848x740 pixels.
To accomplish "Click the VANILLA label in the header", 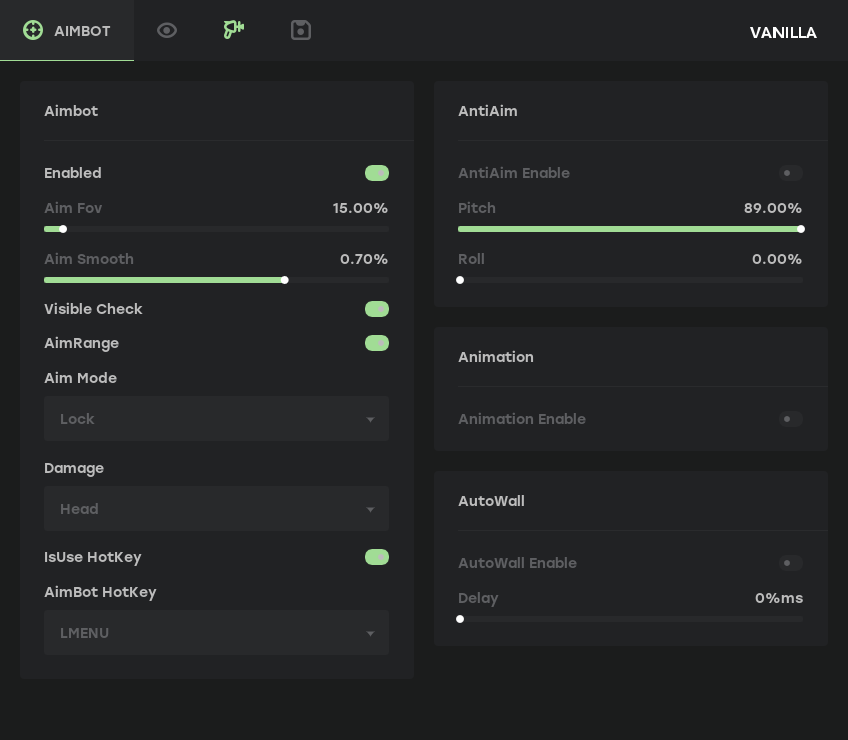I will (783, 33).
